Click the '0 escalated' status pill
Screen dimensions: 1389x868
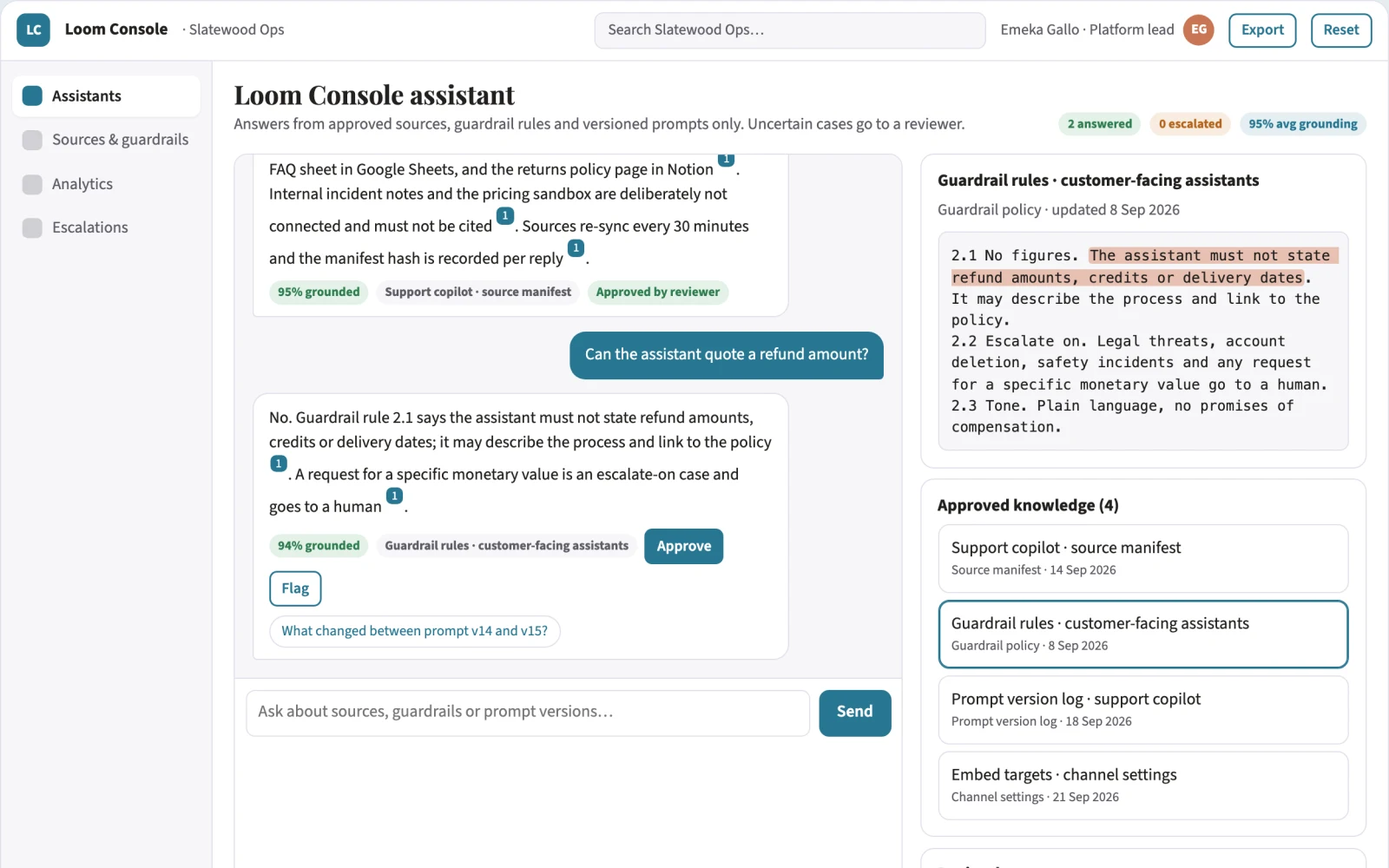point(1190,124)
